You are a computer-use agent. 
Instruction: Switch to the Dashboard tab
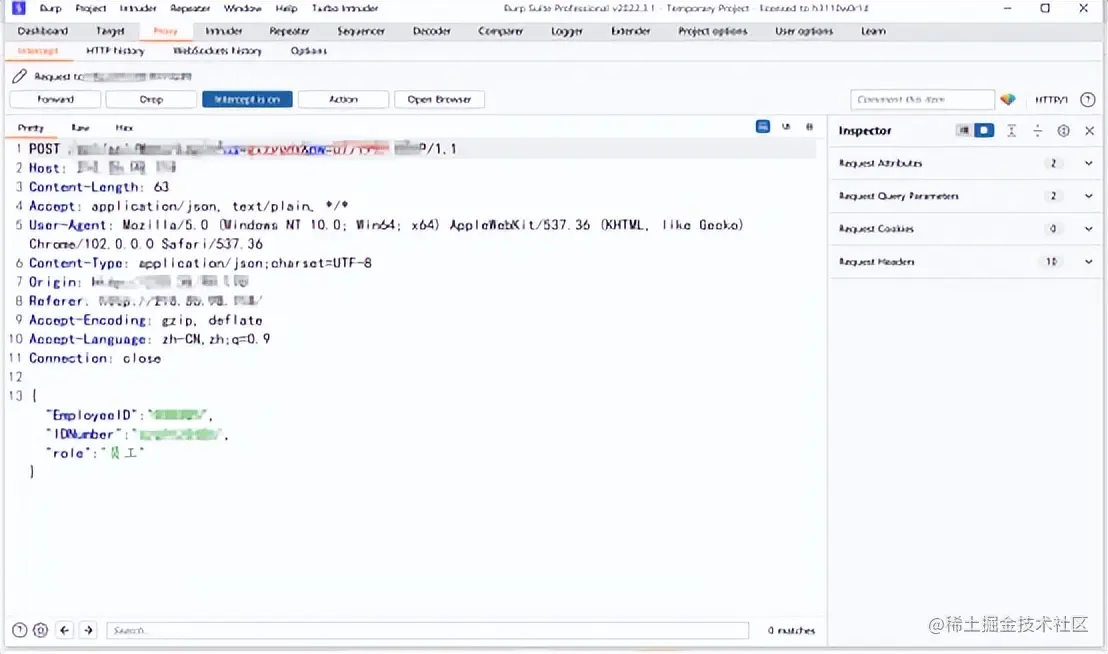click(x=42, y=31)
